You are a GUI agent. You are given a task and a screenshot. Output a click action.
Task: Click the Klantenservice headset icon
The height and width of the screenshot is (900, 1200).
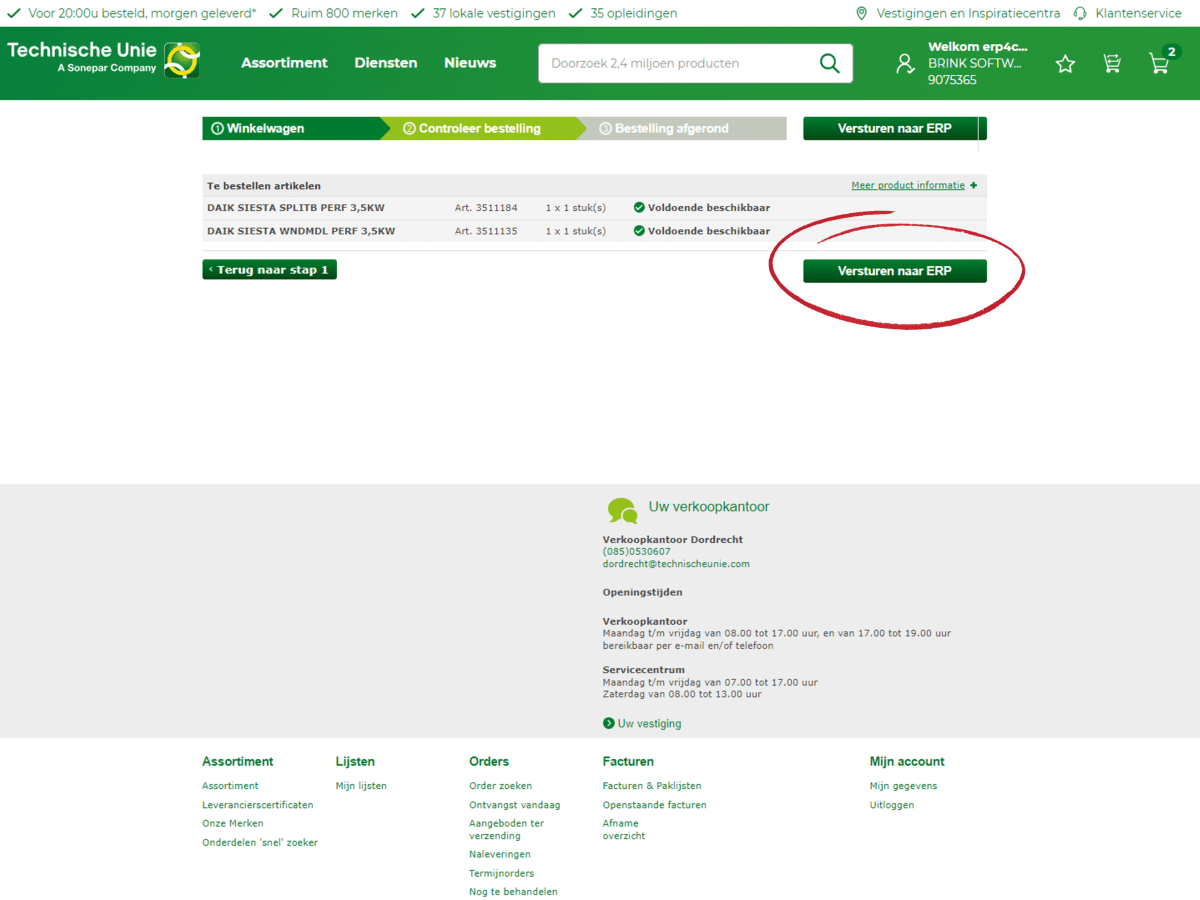click(x=1080, y=13)
